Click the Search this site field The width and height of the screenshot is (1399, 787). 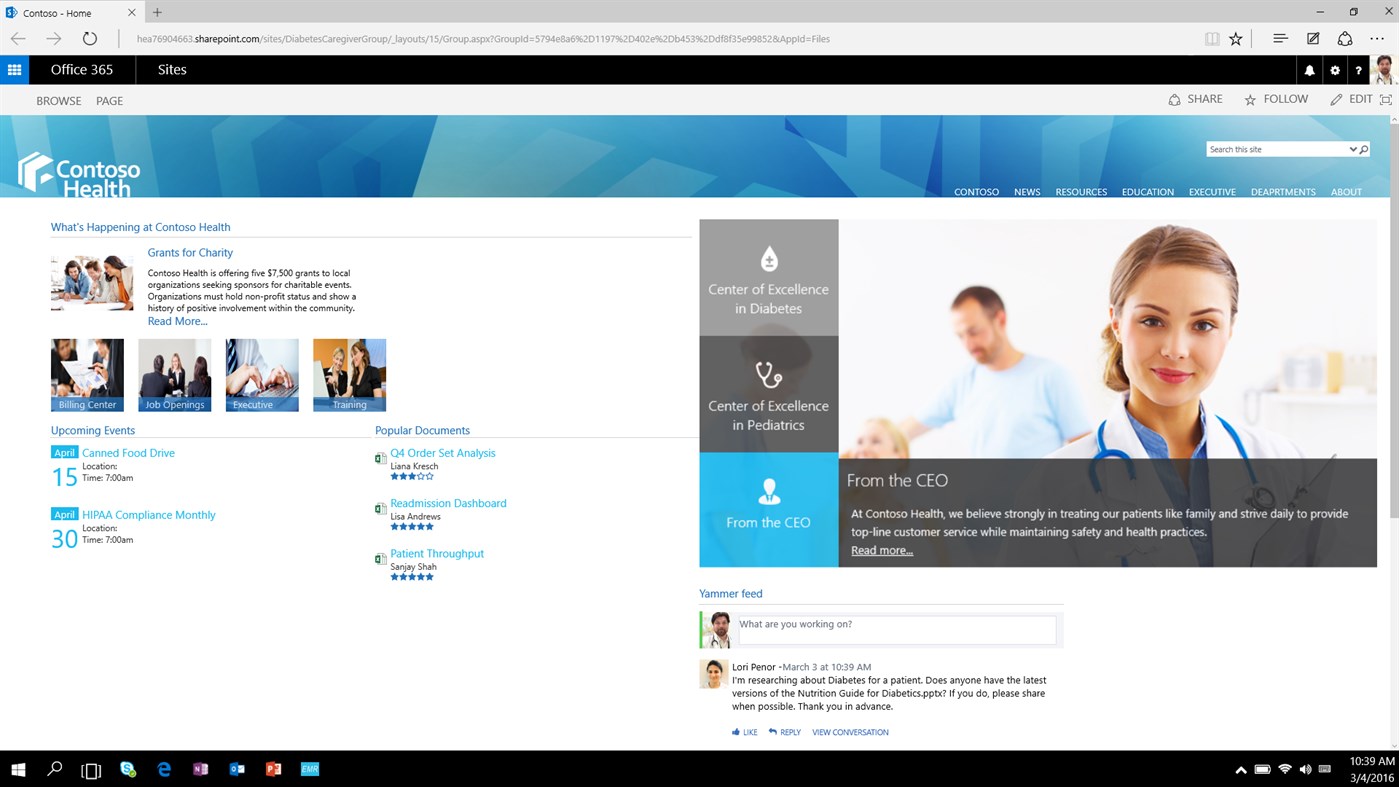1277,150
